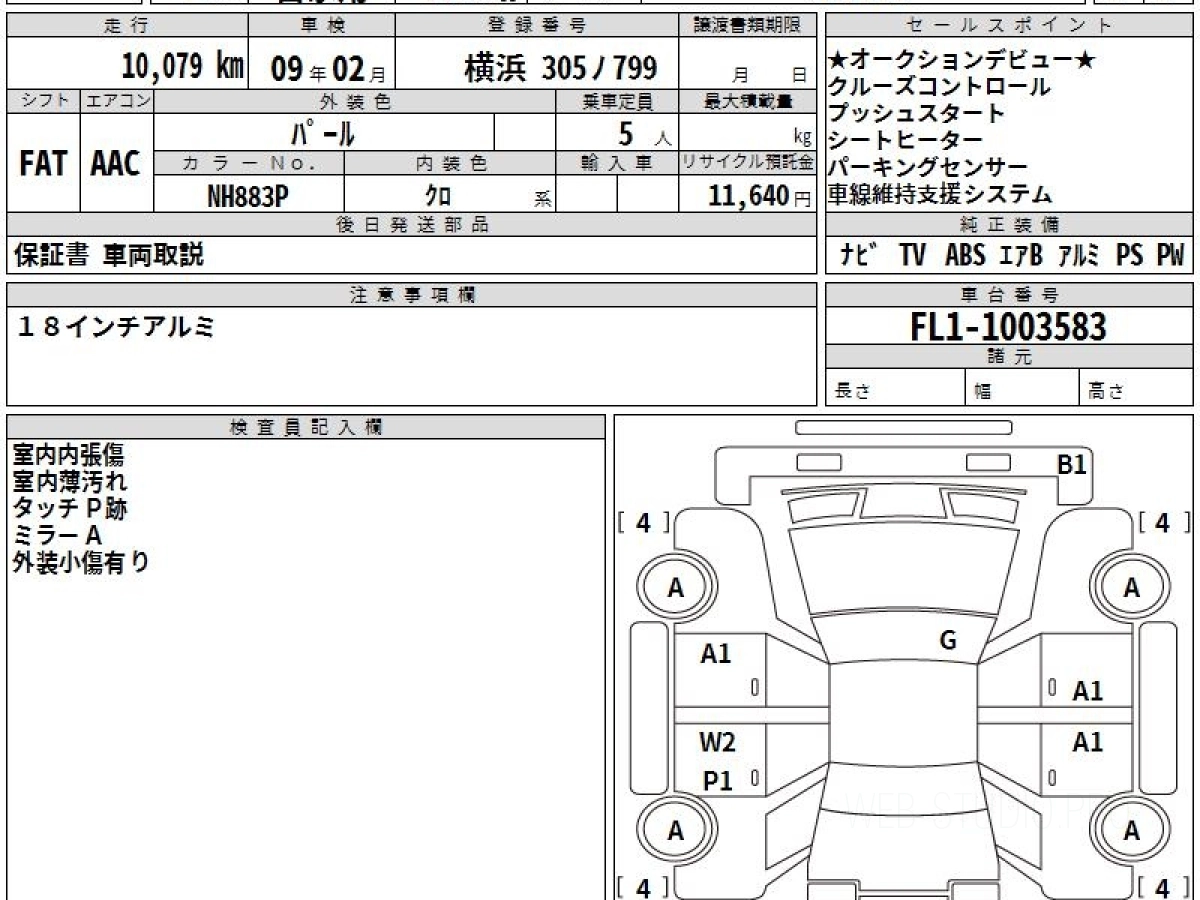Click the 乗車定員 header
1200x900 pixels.
pyautogui.click(x=617, y=101)
